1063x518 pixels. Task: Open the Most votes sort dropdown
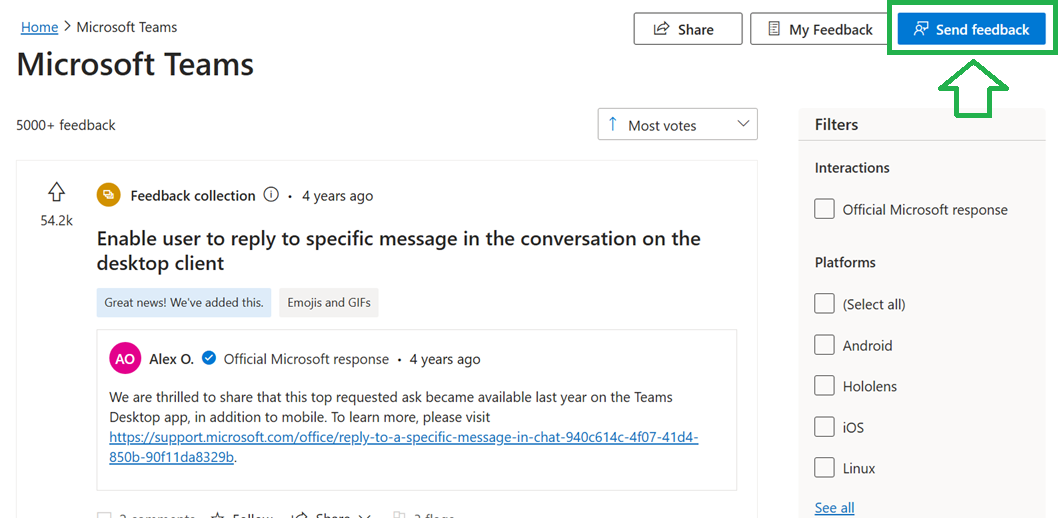[x=677, y=125]
